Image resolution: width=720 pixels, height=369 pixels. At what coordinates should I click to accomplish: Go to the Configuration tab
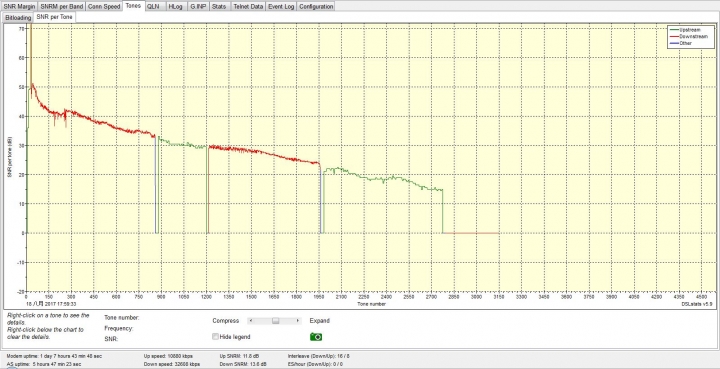pos(316,6)
